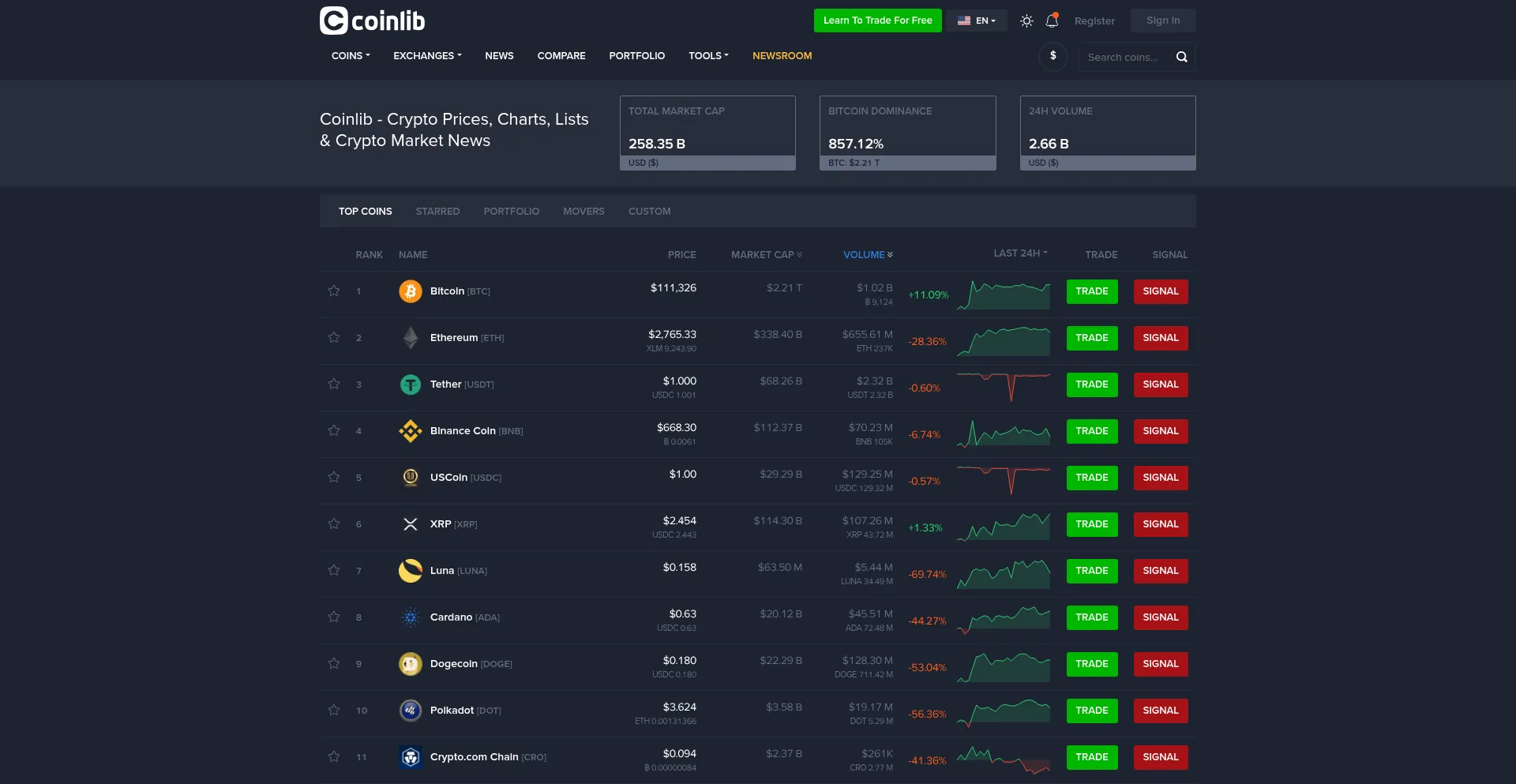
Task: Switch to the STARRED tab
Action: pyautogui.click(x=437, y=212)
